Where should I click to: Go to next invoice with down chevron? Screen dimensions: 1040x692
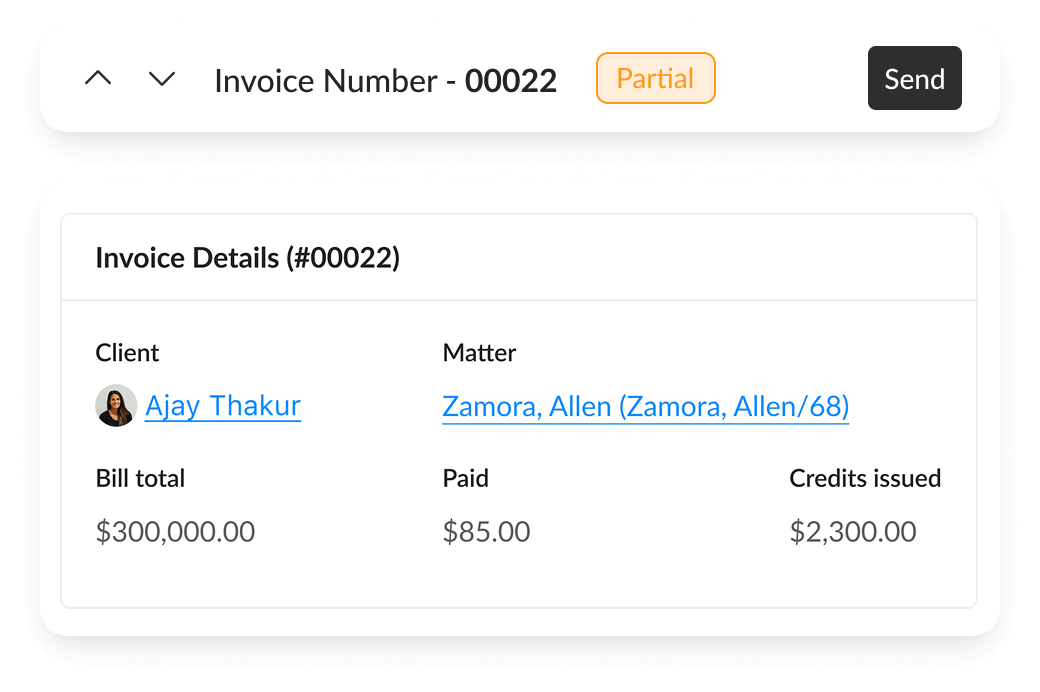[x=162, y=79]
